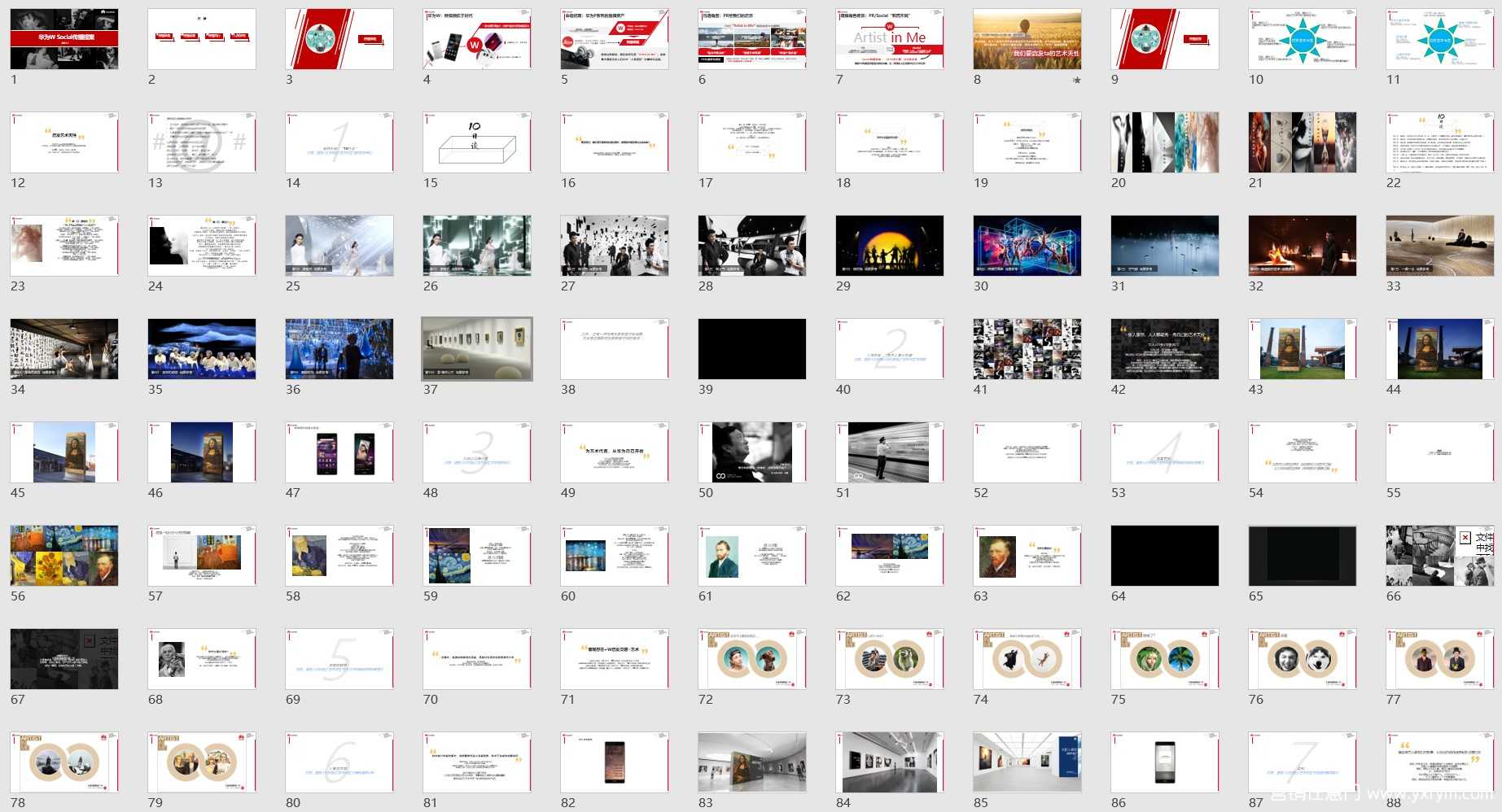Image resolution: width=1502 pixels, height=812 pixels.
Task: Select slide 6 thumbnail with photo banner strip
Action: tap(752, 39)
